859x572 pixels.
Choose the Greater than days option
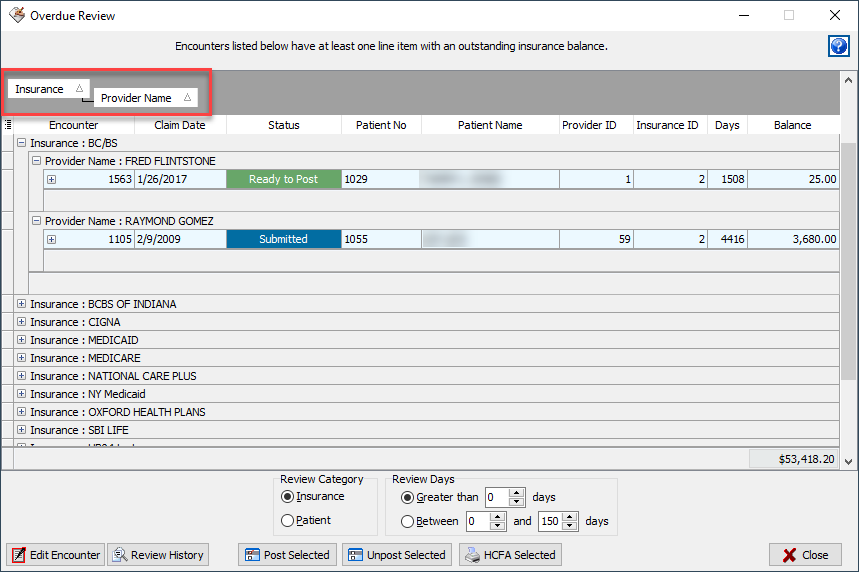407,497
